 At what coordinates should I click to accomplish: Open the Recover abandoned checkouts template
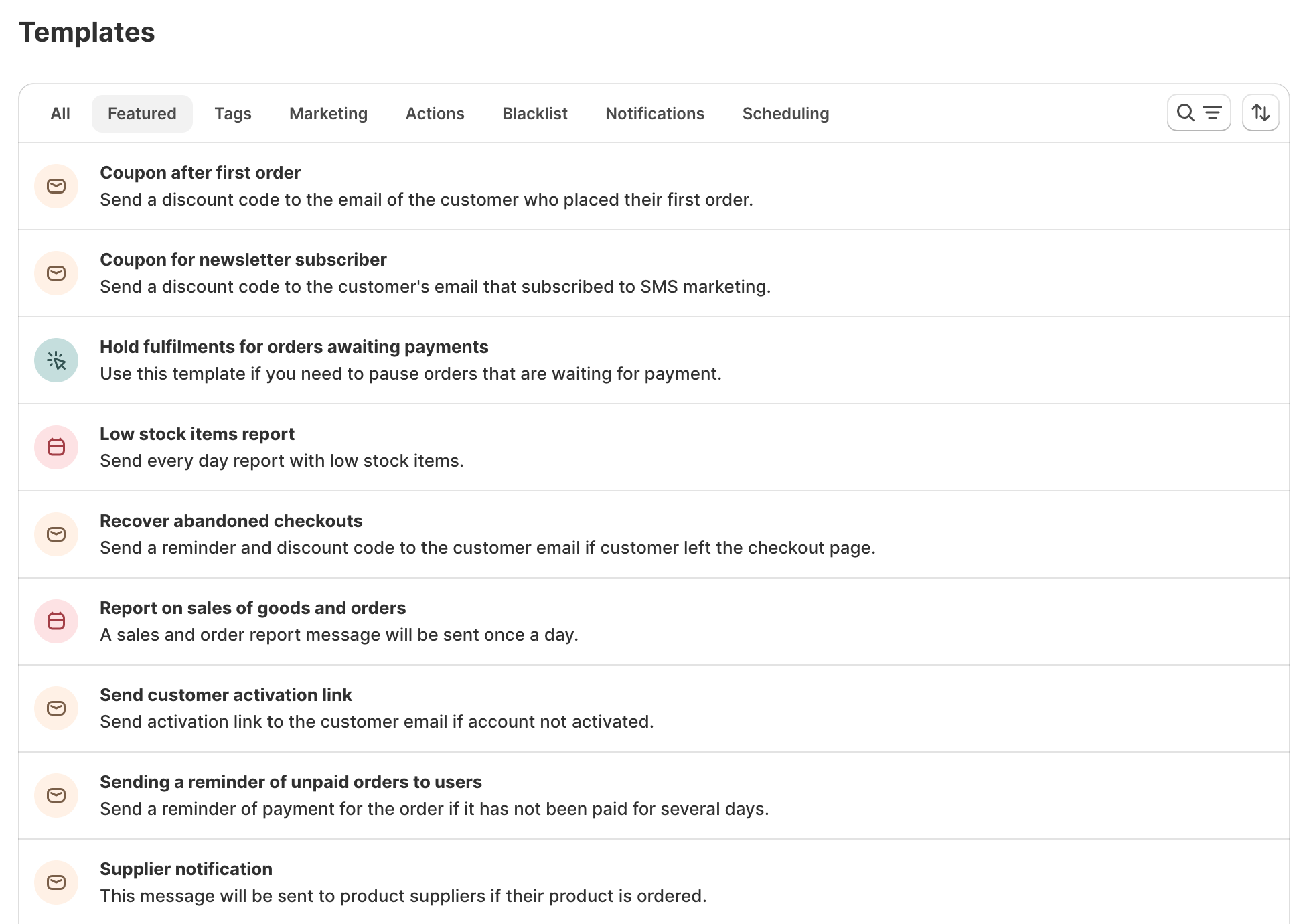231,520
